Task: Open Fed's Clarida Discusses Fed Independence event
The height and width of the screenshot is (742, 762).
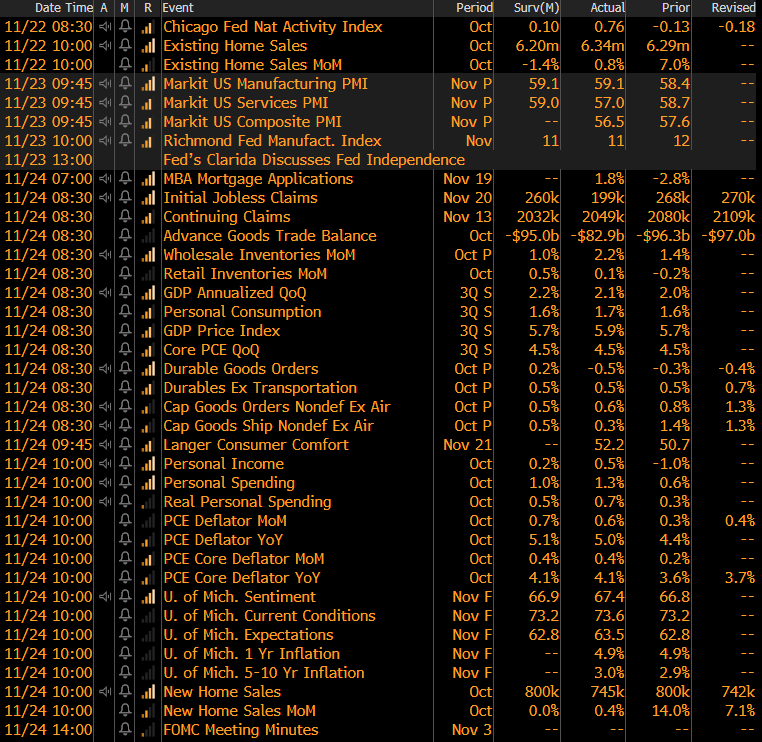Action: pyautogui.click(x=313, y=160)
